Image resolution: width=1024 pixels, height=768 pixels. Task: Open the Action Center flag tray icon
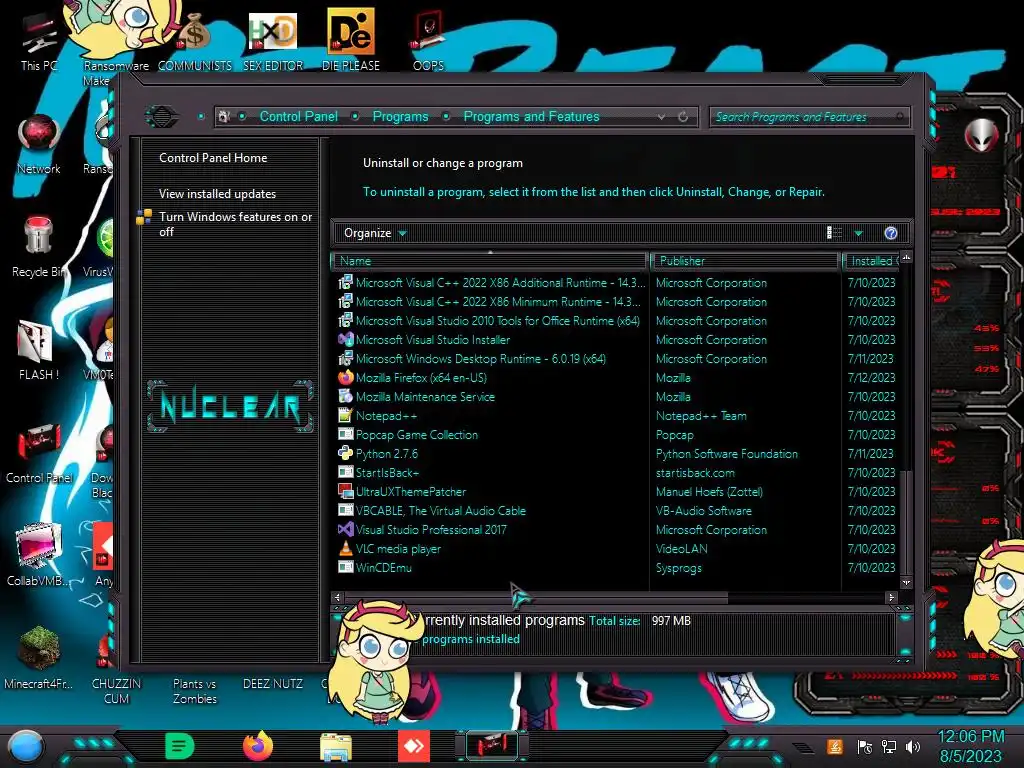click(865, 746)
